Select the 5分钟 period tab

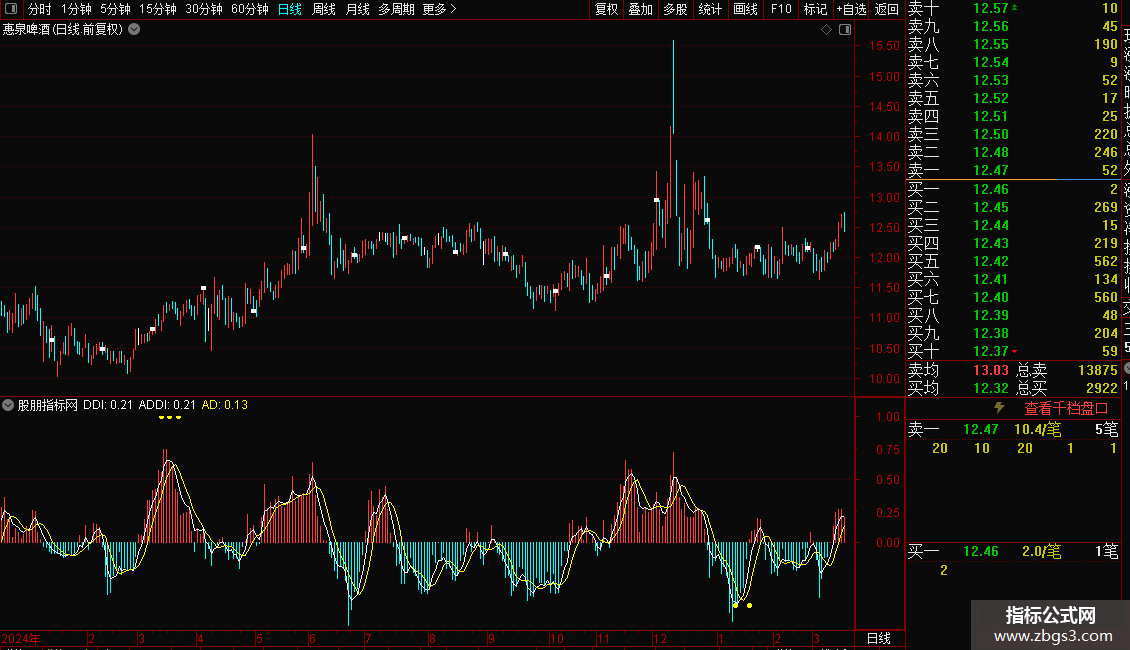click(x=115, y=9)
